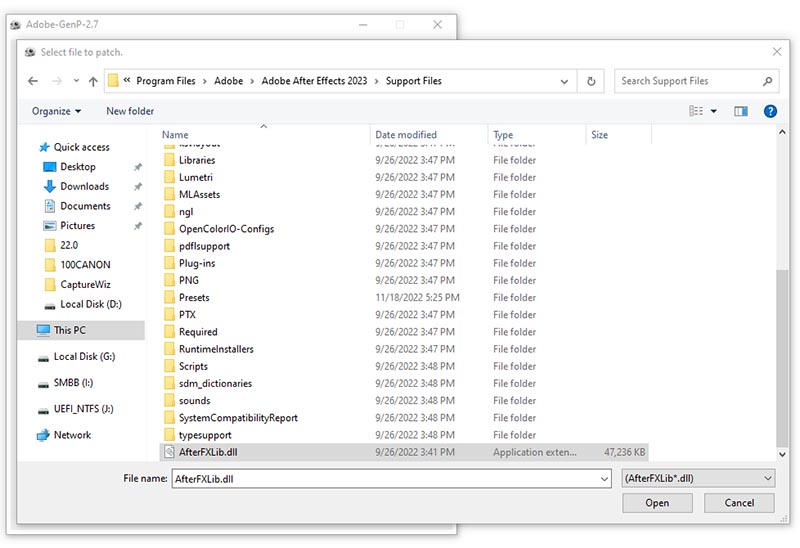Open the Help icon
800x548 pixels.
tap(770, 111)
